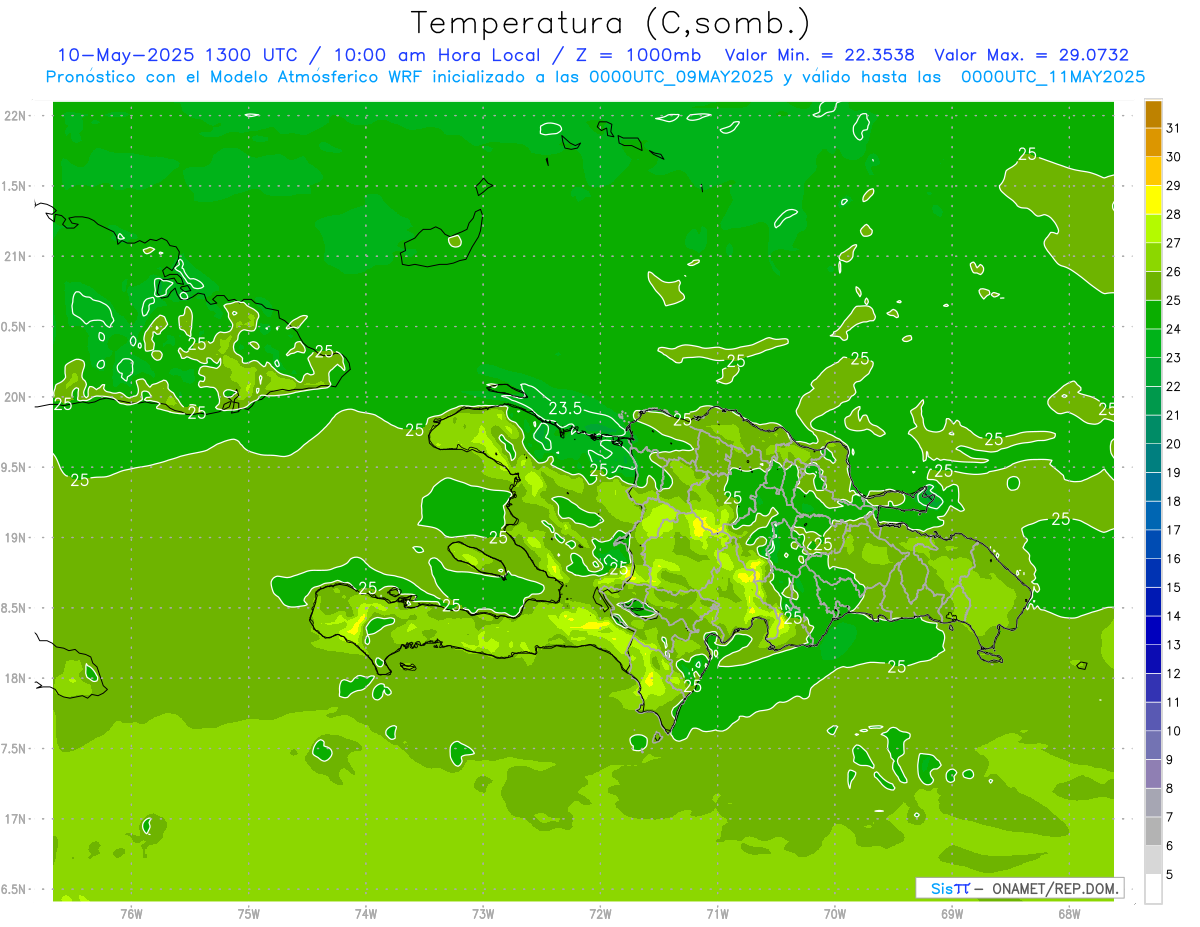Click the '72W' longitude axis label

[600, 914]
